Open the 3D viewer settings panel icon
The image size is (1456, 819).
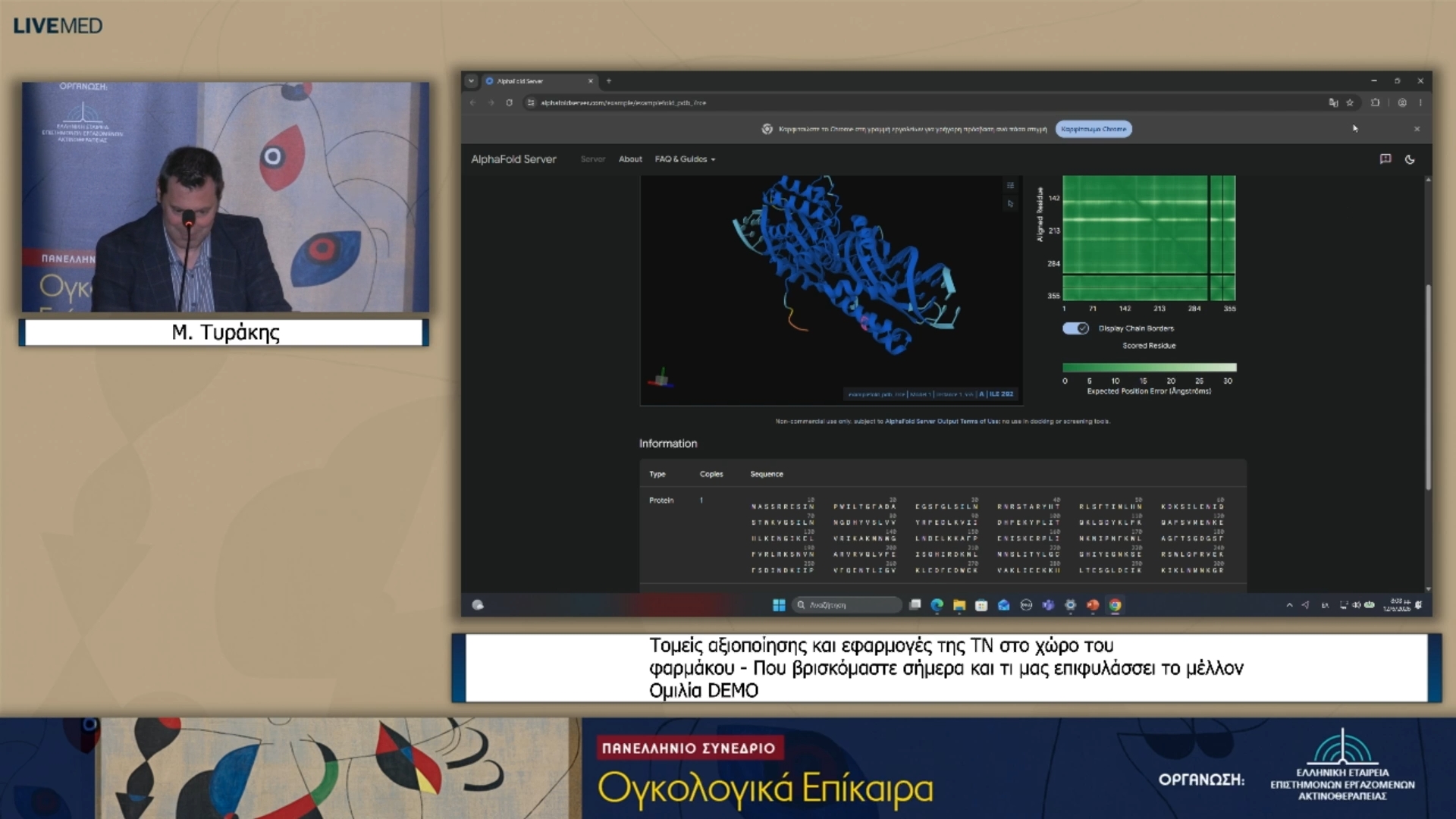pos(1010,185)
